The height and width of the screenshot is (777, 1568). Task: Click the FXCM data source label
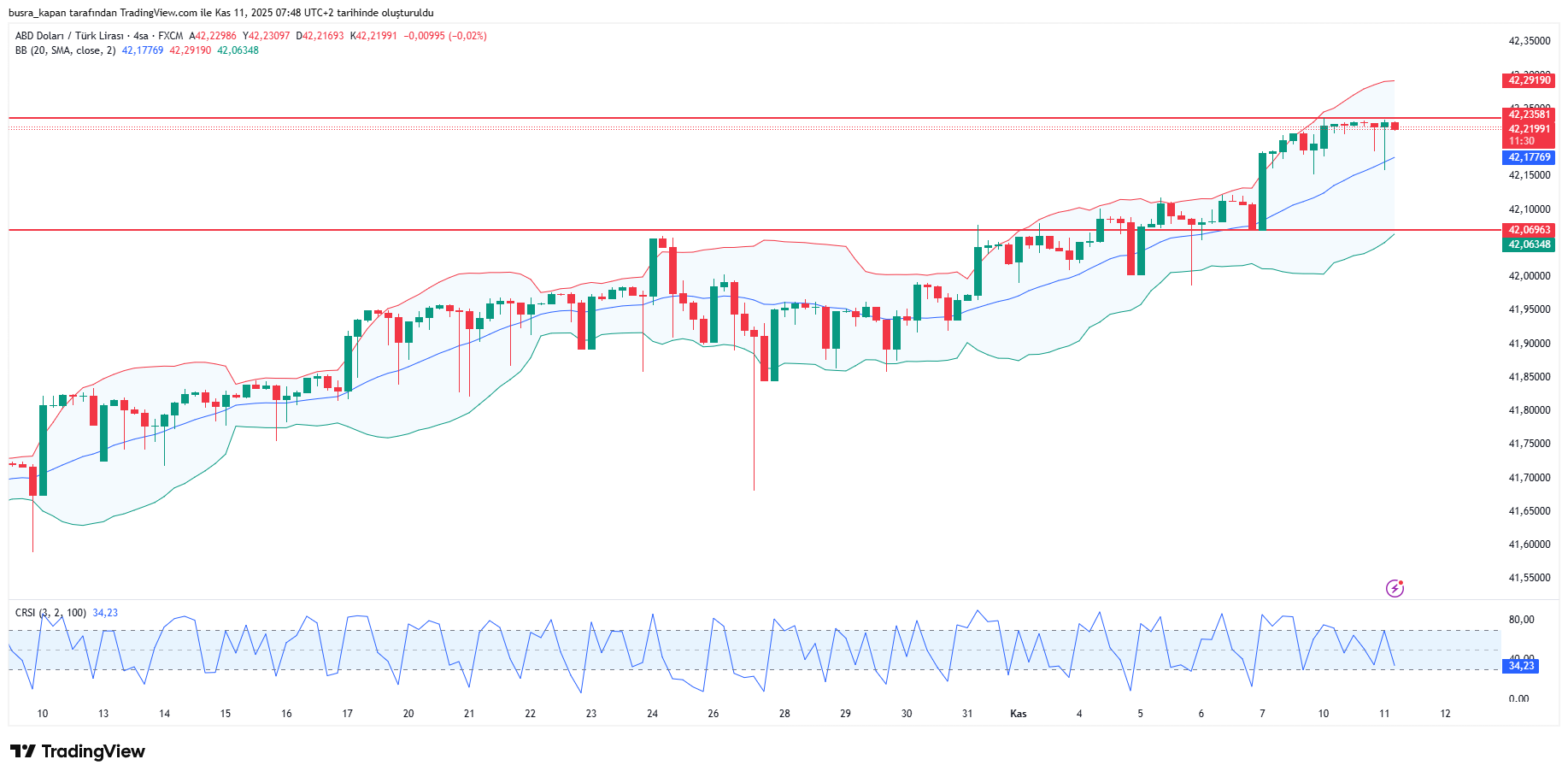(170, 36)
